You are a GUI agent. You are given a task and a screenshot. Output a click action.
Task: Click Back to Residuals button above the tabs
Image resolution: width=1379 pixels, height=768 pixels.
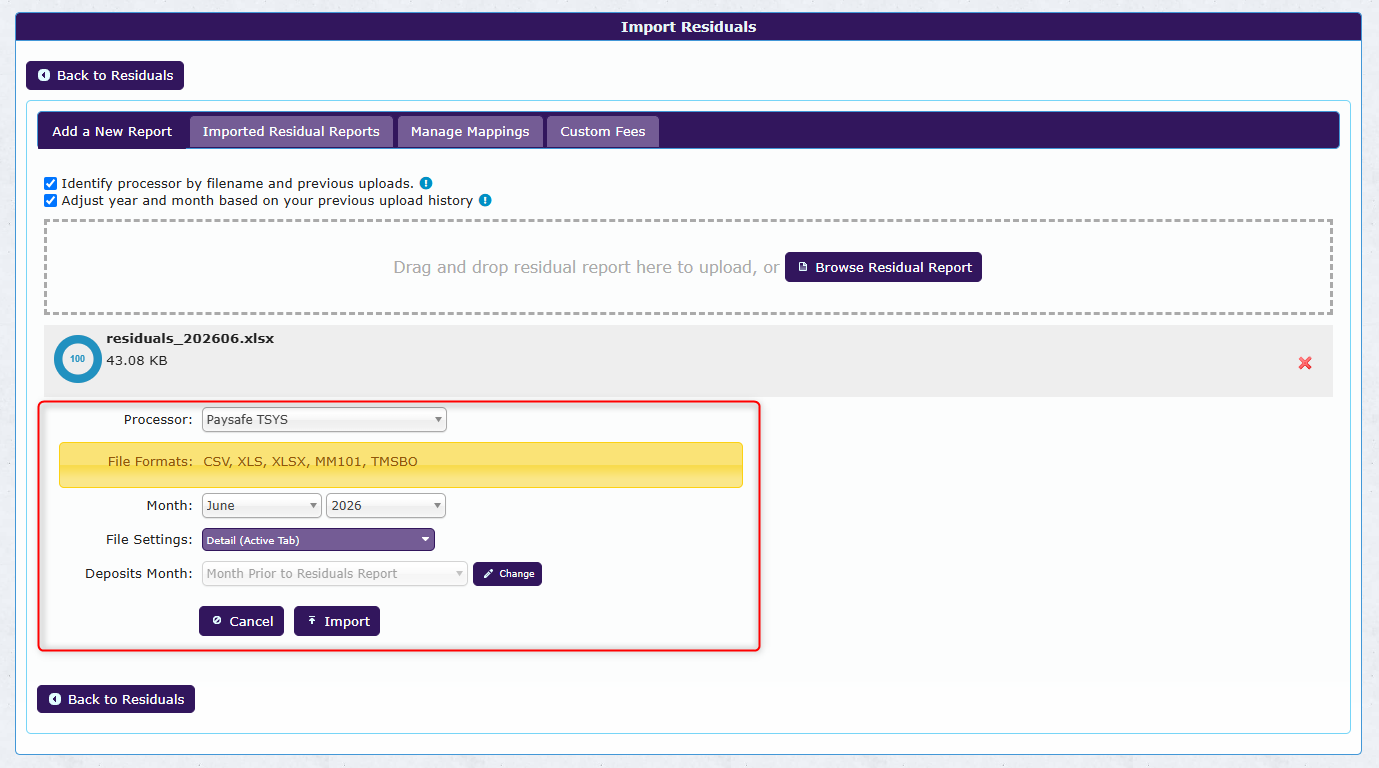(x=105, y=75)
